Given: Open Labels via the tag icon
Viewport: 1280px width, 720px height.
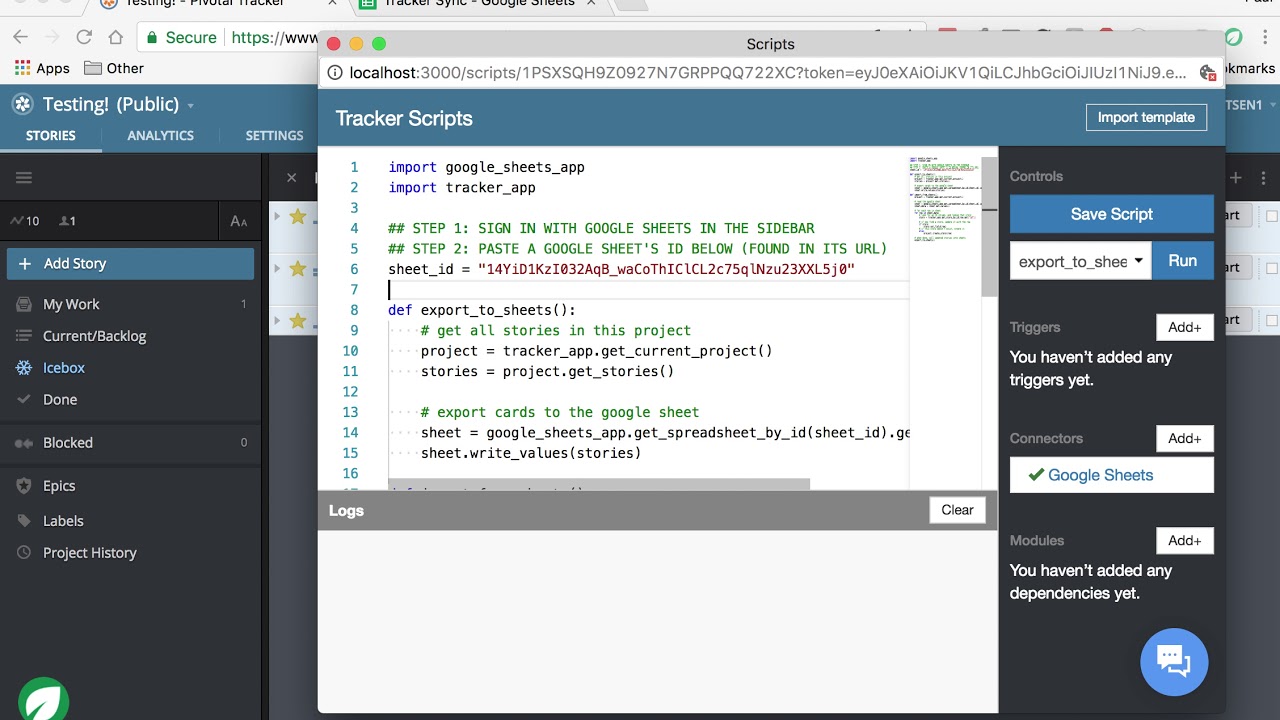Looking at the screenshot, I should click(22, 520).
